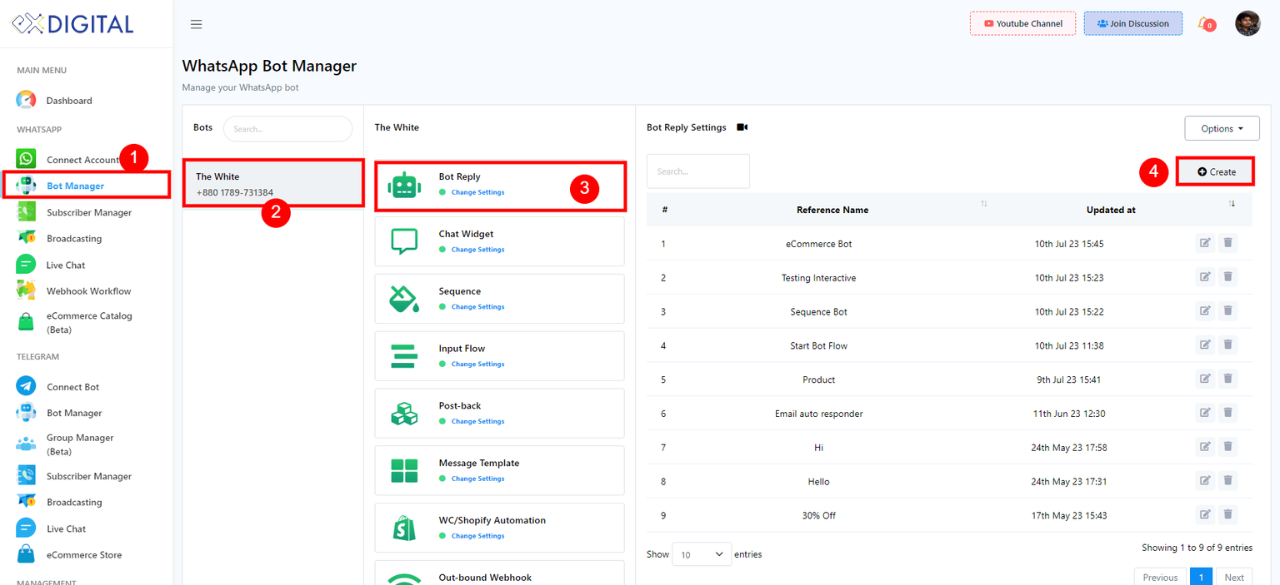Viewport: 1280px width, 585px height.
Task: Open the user profile avatar
Action: [x=1247, y=23]
